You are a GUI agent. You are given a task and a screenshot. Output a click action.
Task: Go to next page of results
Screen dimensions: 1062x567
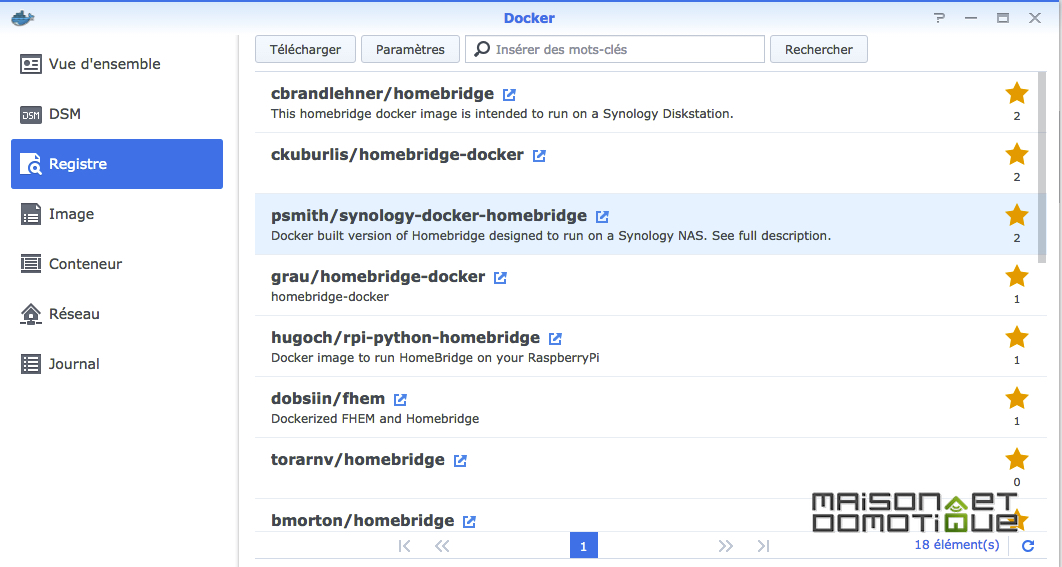pyautogui.click(x=725, y=546)
